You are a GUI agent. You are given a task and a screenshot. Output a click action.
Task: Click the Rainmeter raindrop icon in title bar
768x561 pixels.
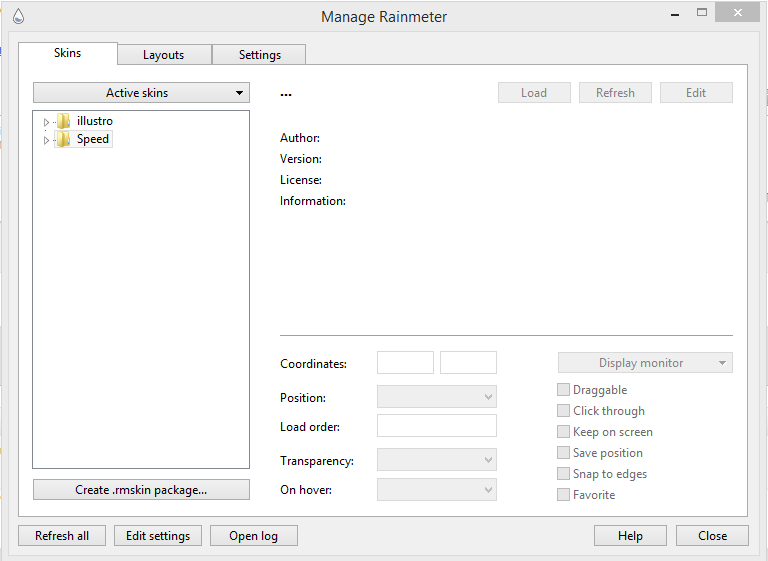[18, 16]
